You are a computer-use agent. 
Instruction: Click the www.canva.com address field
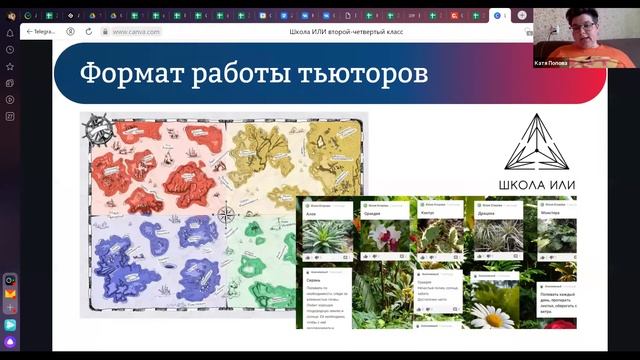136,31
